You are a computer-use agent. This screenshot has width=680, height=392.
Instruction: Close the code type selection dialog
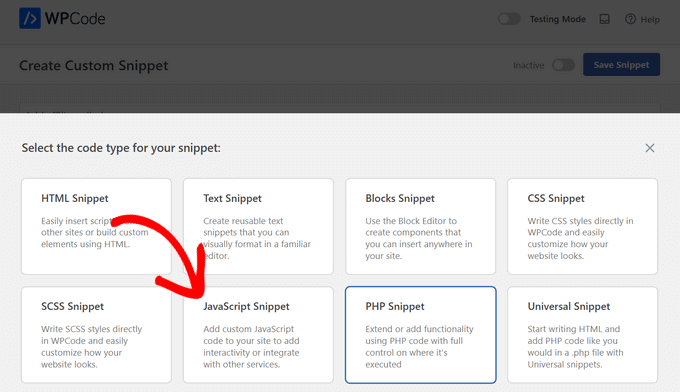[x=650, y=148]
